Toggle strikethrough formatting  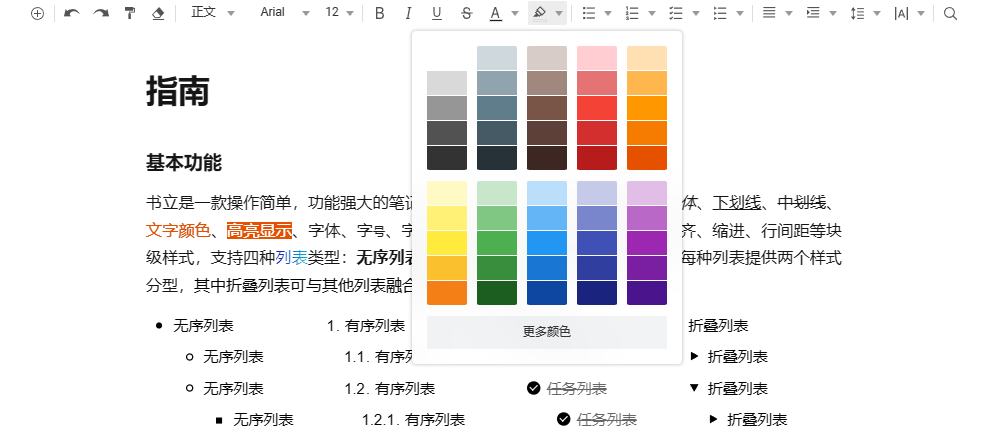(x=466, y=13)
